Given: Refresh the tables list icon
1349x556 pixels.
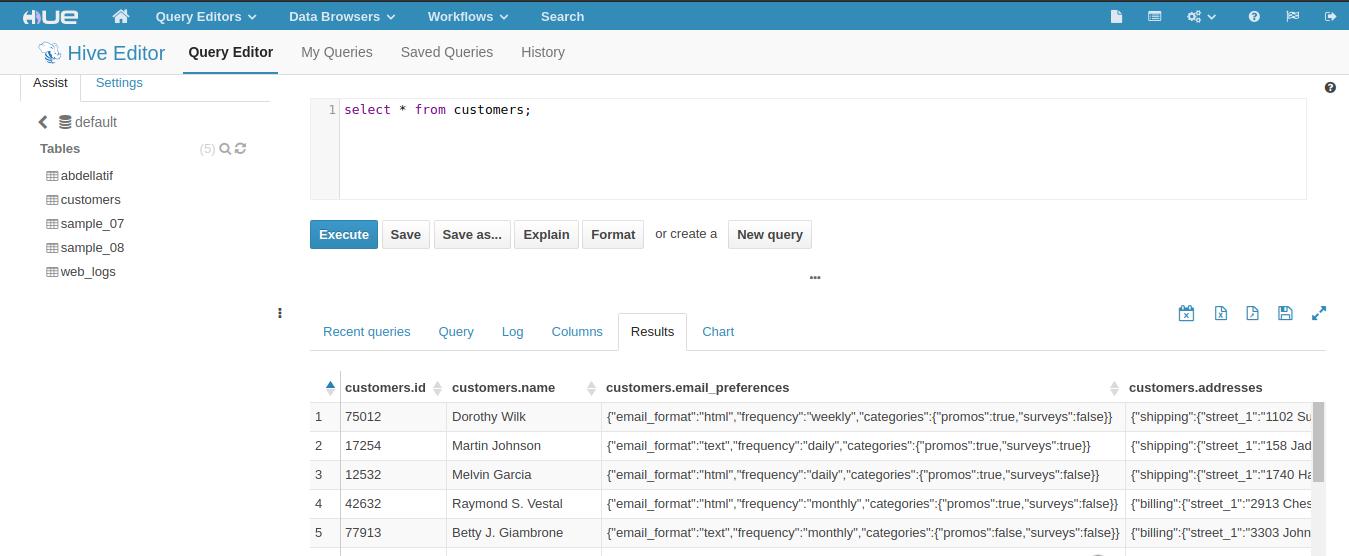Looking at the screenshot, I should pos(240,148).
